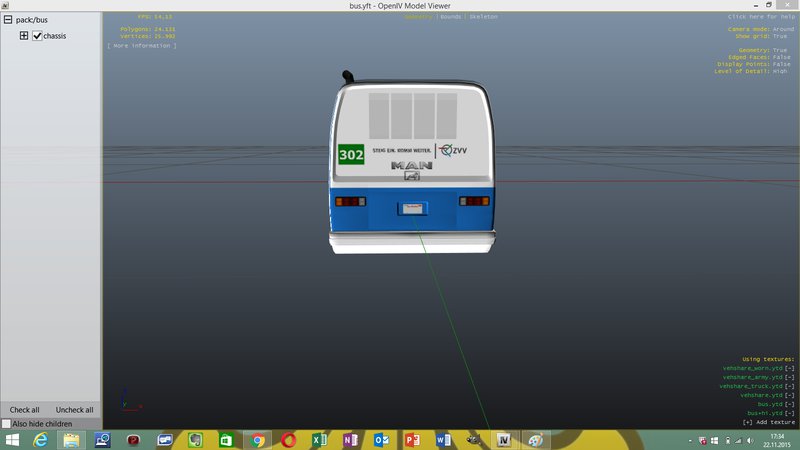The height and width of the screenshot is (450, 800).
Task: Switch to the Bounds view tab
Action: point(451,17)
